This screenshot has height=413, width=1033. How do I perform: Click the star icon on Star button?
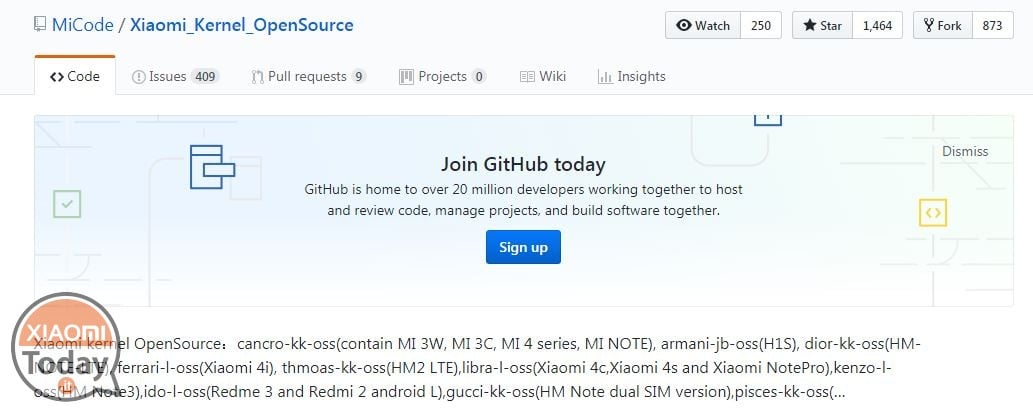coord(810,26)
